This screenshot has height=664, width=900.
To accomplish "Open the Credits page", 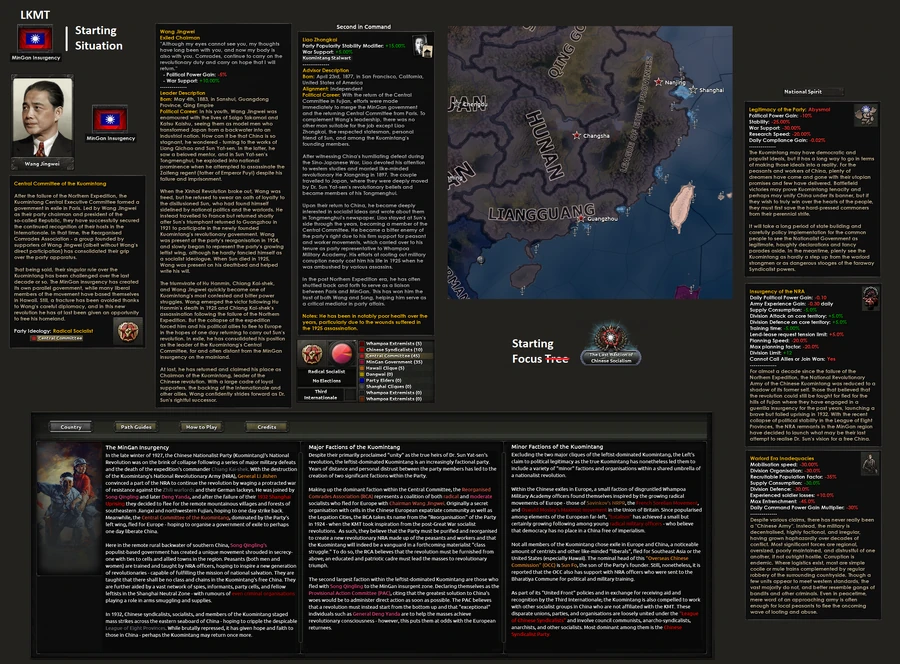I will (x=266, y=428).
